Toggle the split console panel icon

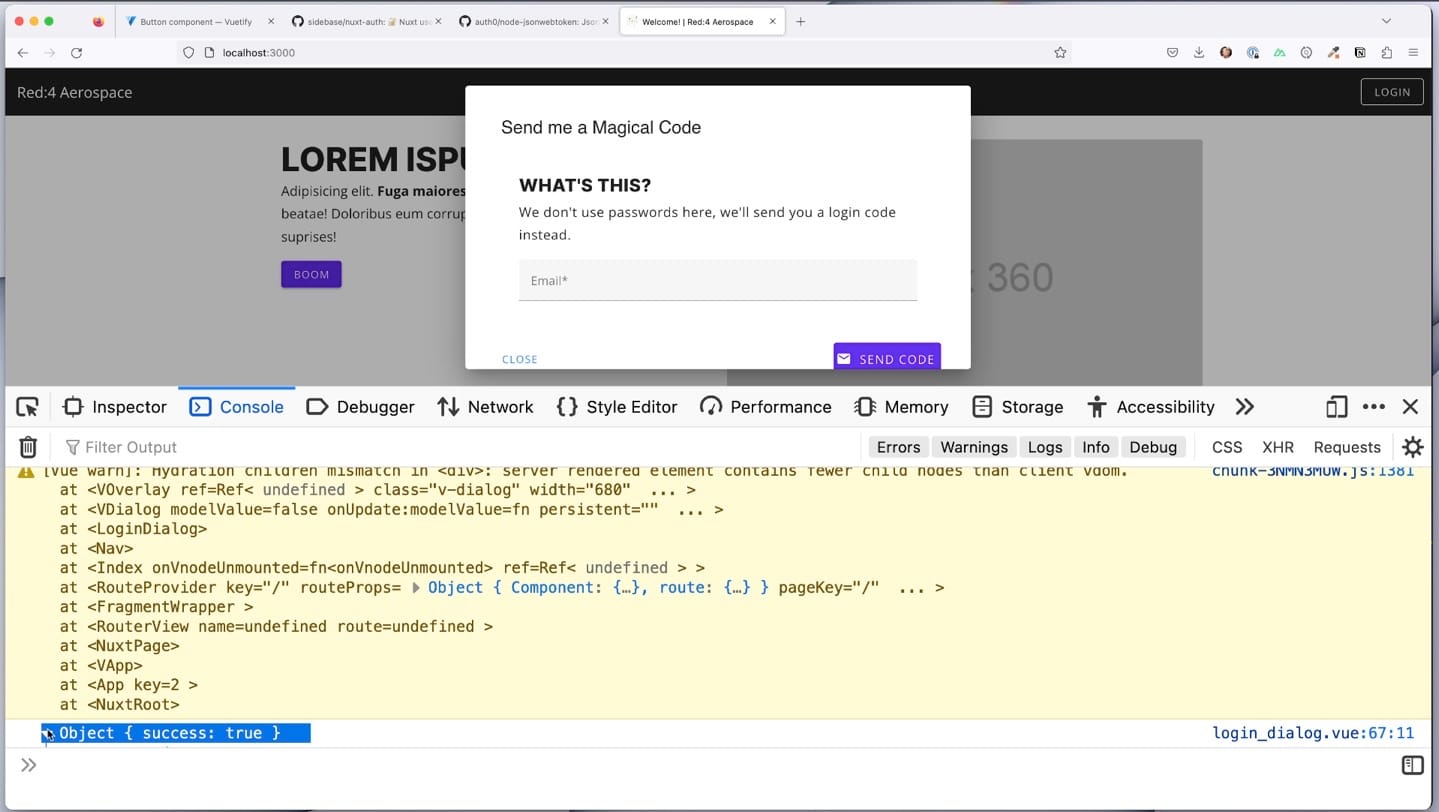click(x=1412, y=765)
